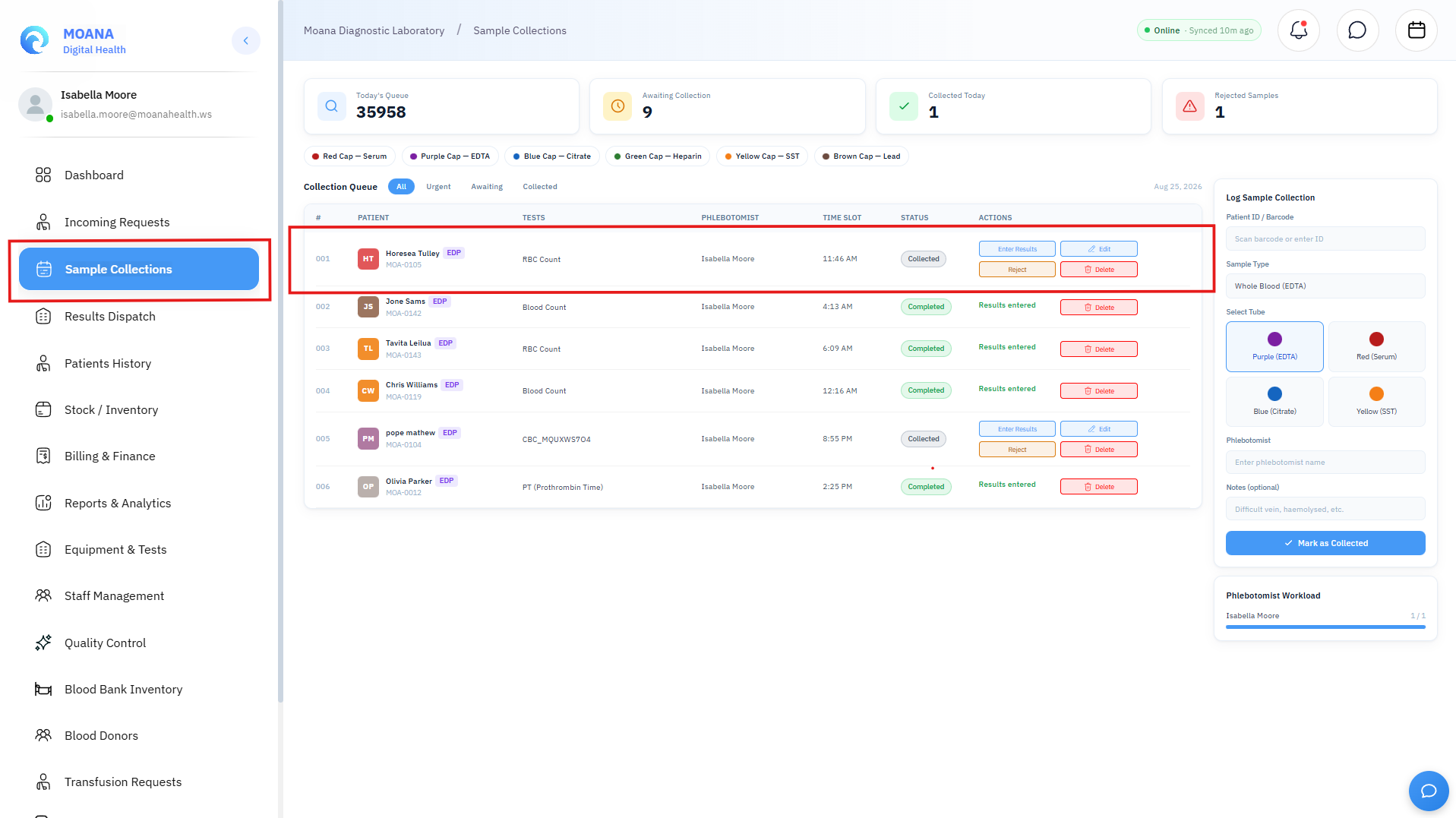Open the Sample Type Whole Blood (EDTA) dropdown
Screen dimensions: 1456x818
point(1325,286)
